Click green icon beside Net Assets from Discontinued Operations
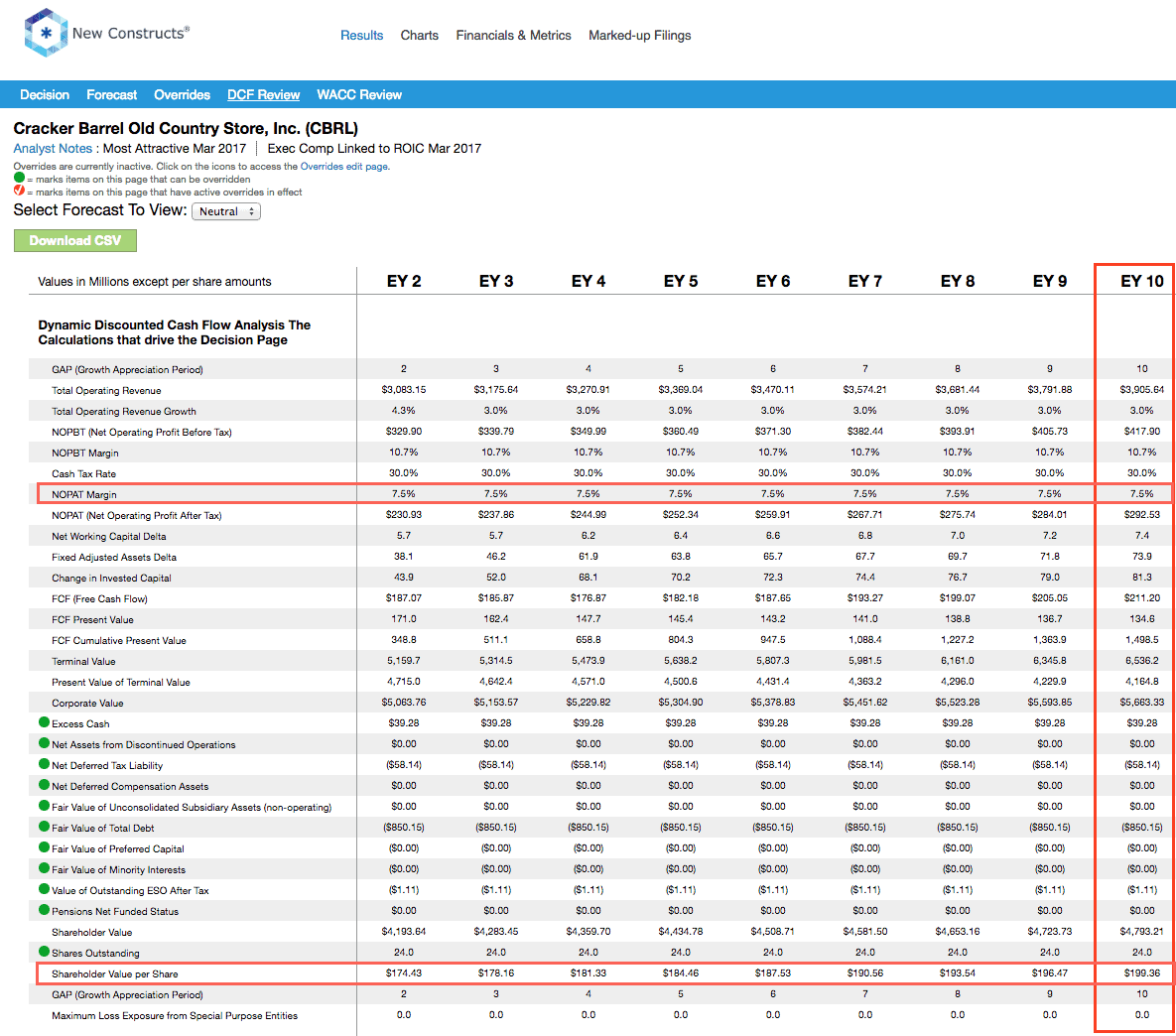The width and height of the screenshot is (1176, 1036). click(44, 743)
